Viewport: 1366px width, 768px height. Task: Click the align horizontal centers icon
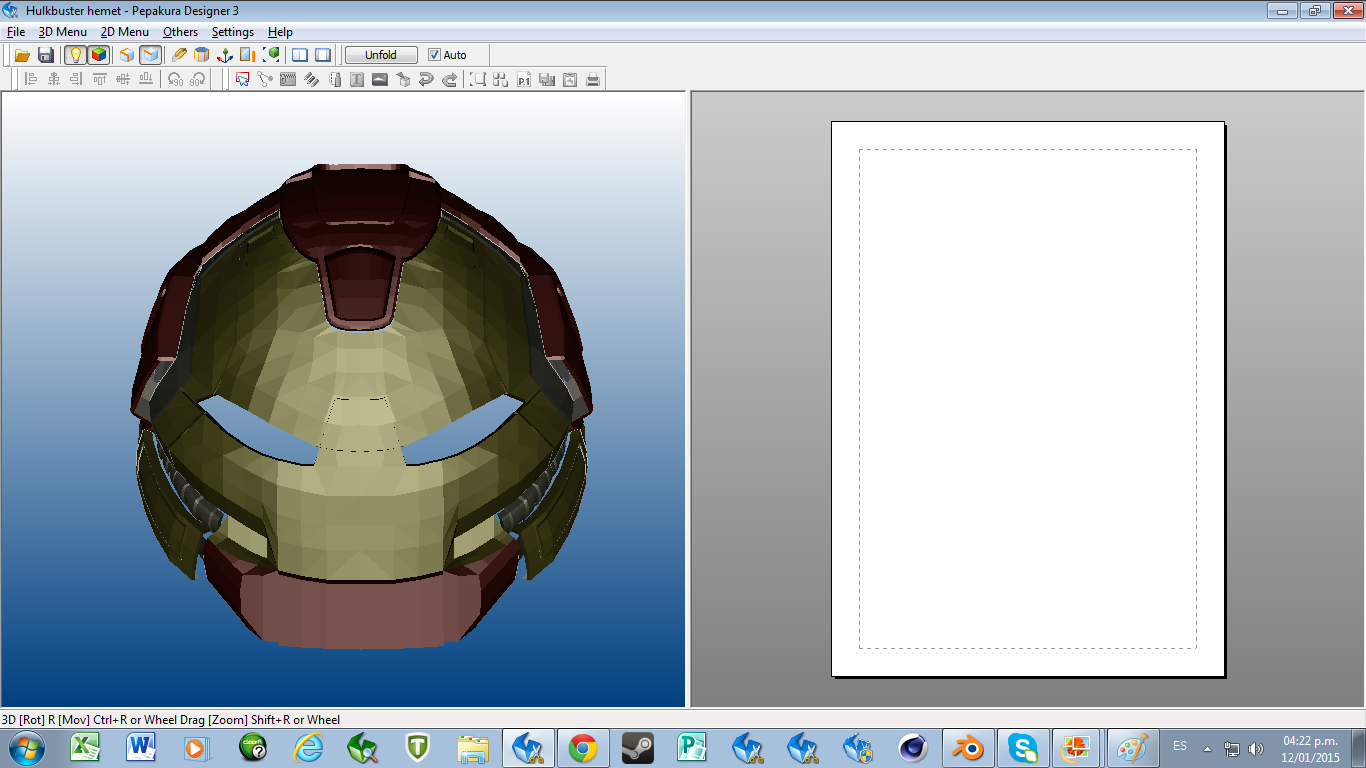54,79
